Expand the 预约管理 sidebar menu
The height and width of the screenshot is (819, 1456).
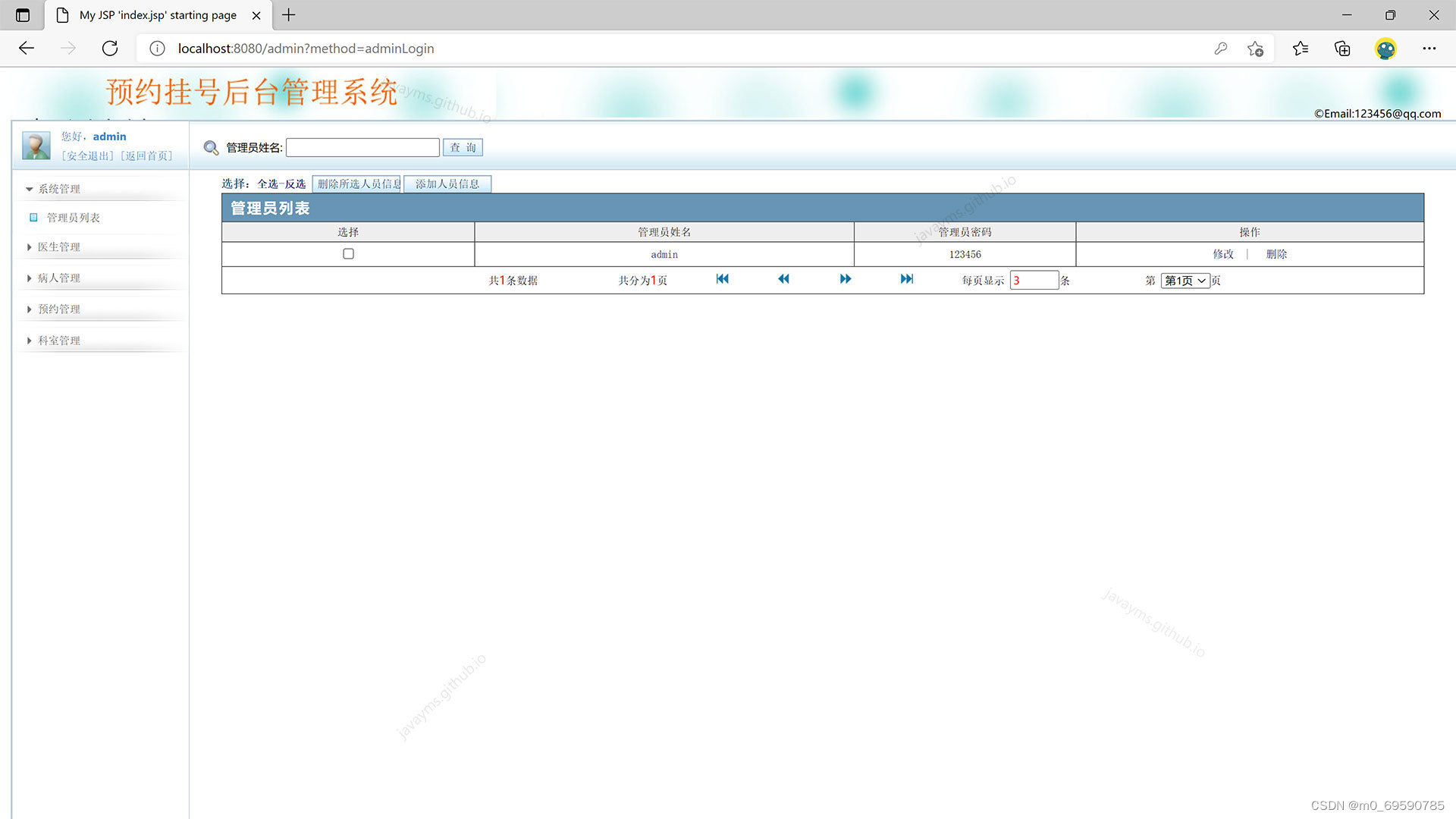click(58, 309)
